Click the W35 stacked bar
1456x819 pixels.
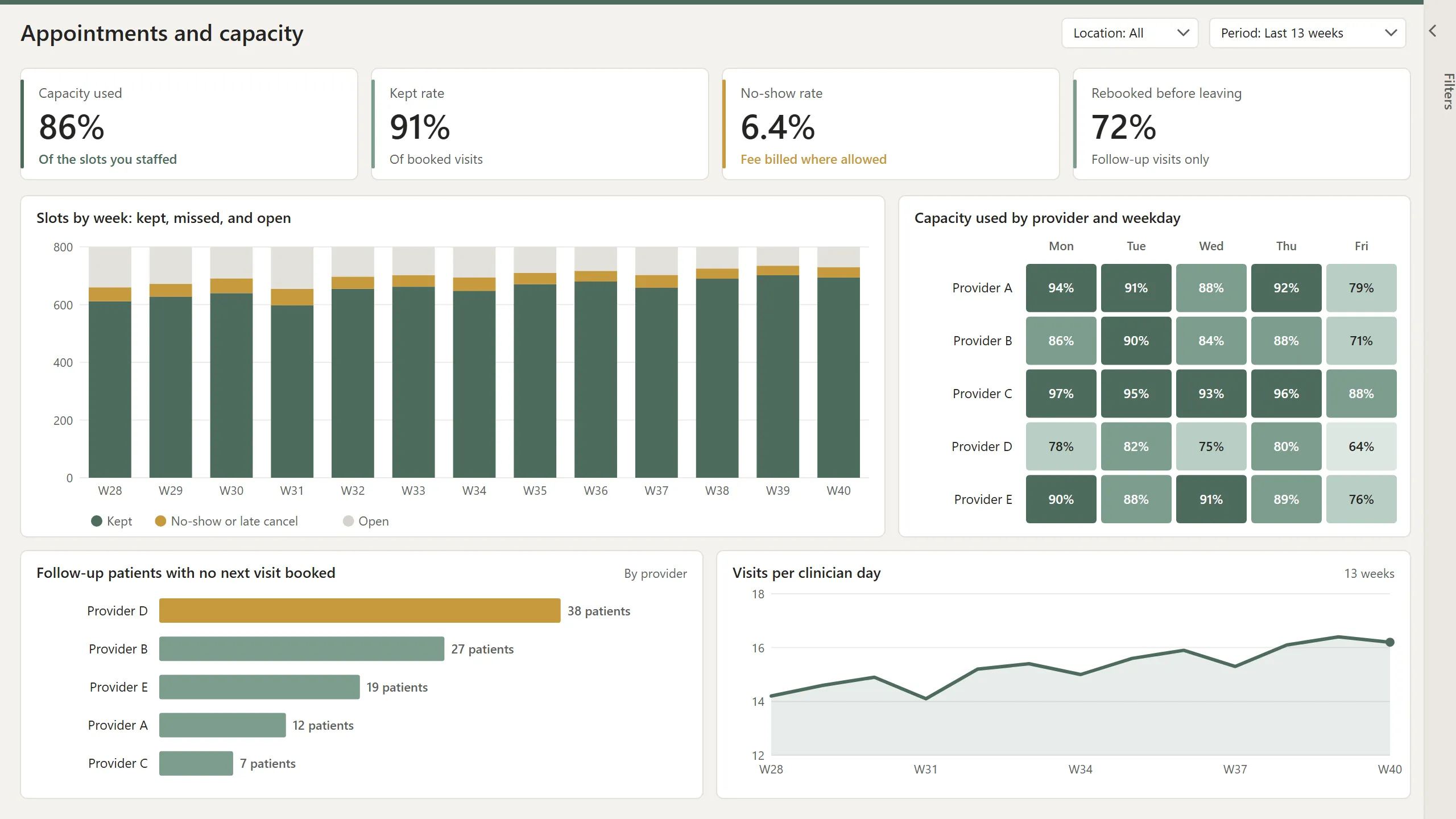[535, 362]
